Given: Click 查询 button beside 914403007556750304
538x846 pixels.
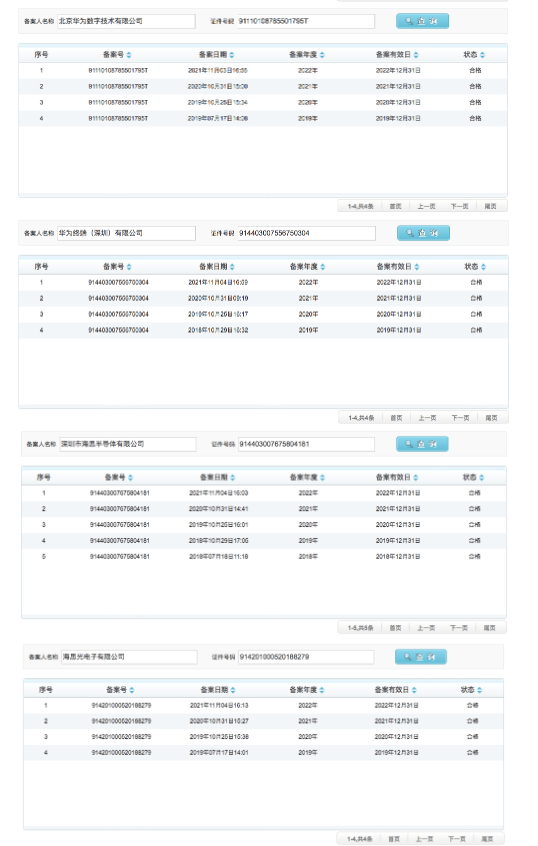Looking at the screenshot, I should (x=424, y=233).
